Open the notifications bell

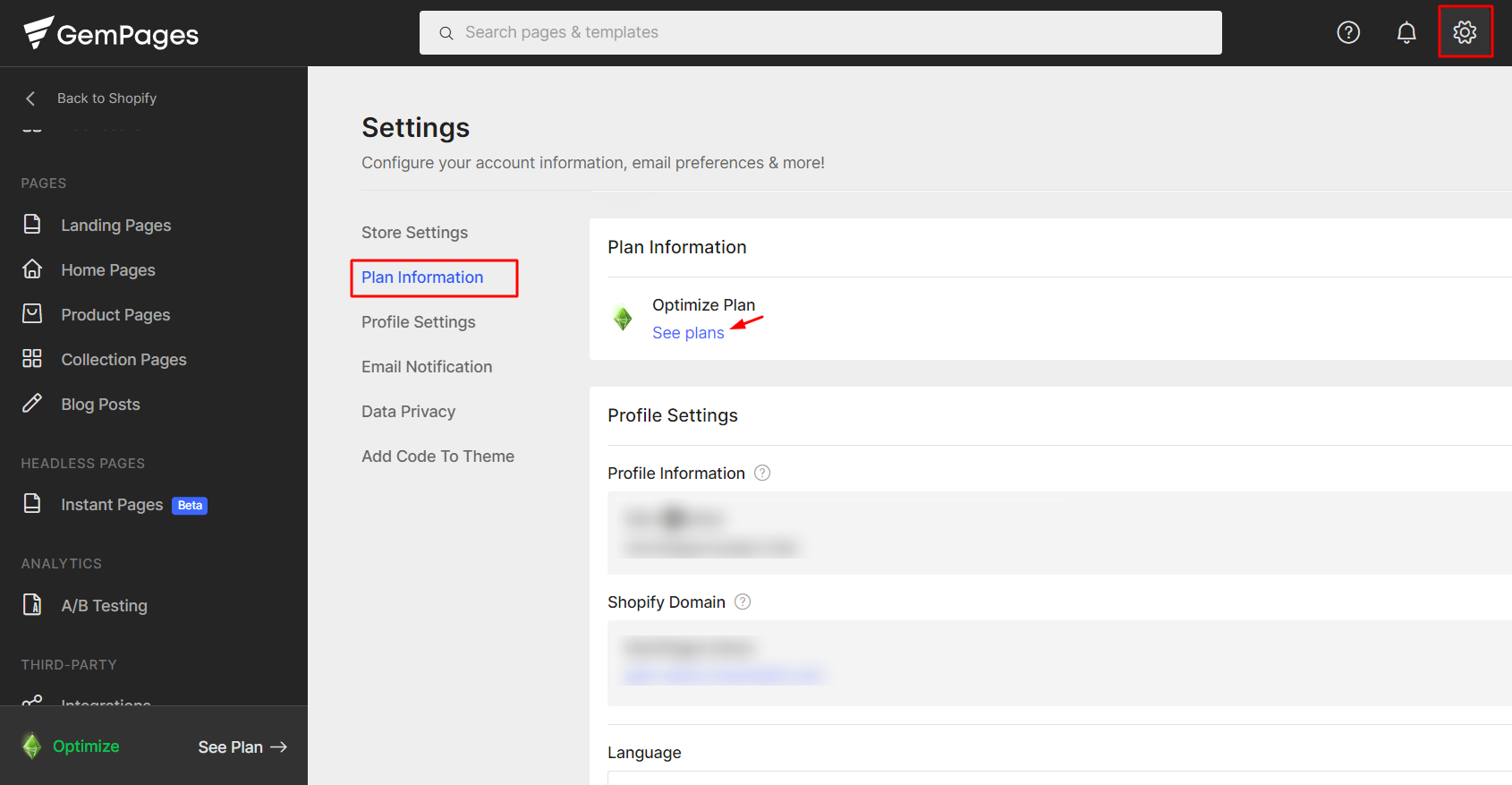pyautogui.click(x=1406, y=32)
